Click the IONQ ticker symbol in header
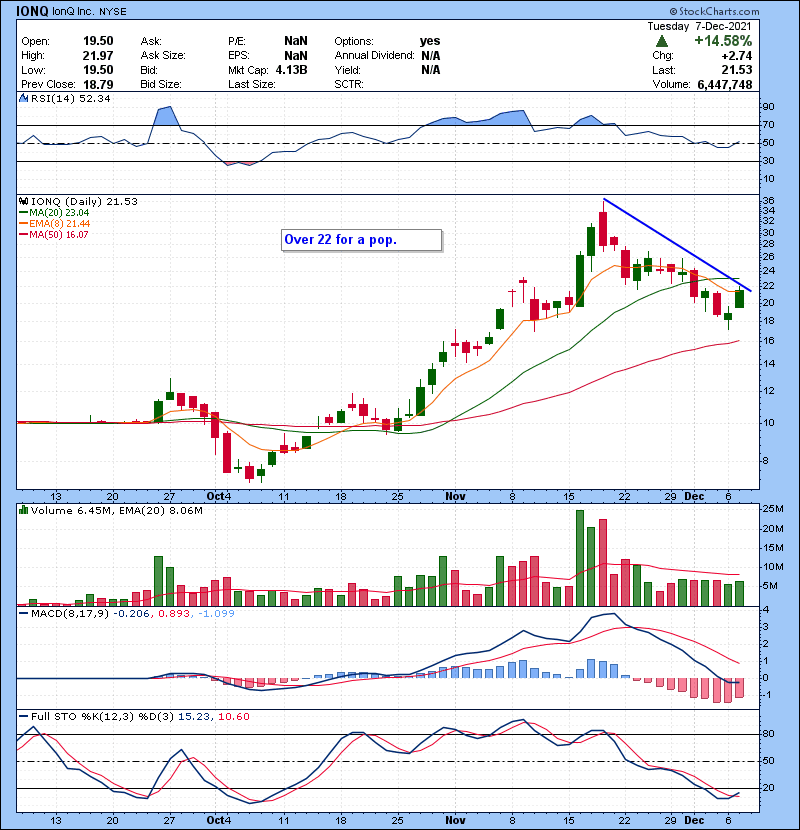This screenshot has height=830, width=800. 32,11
